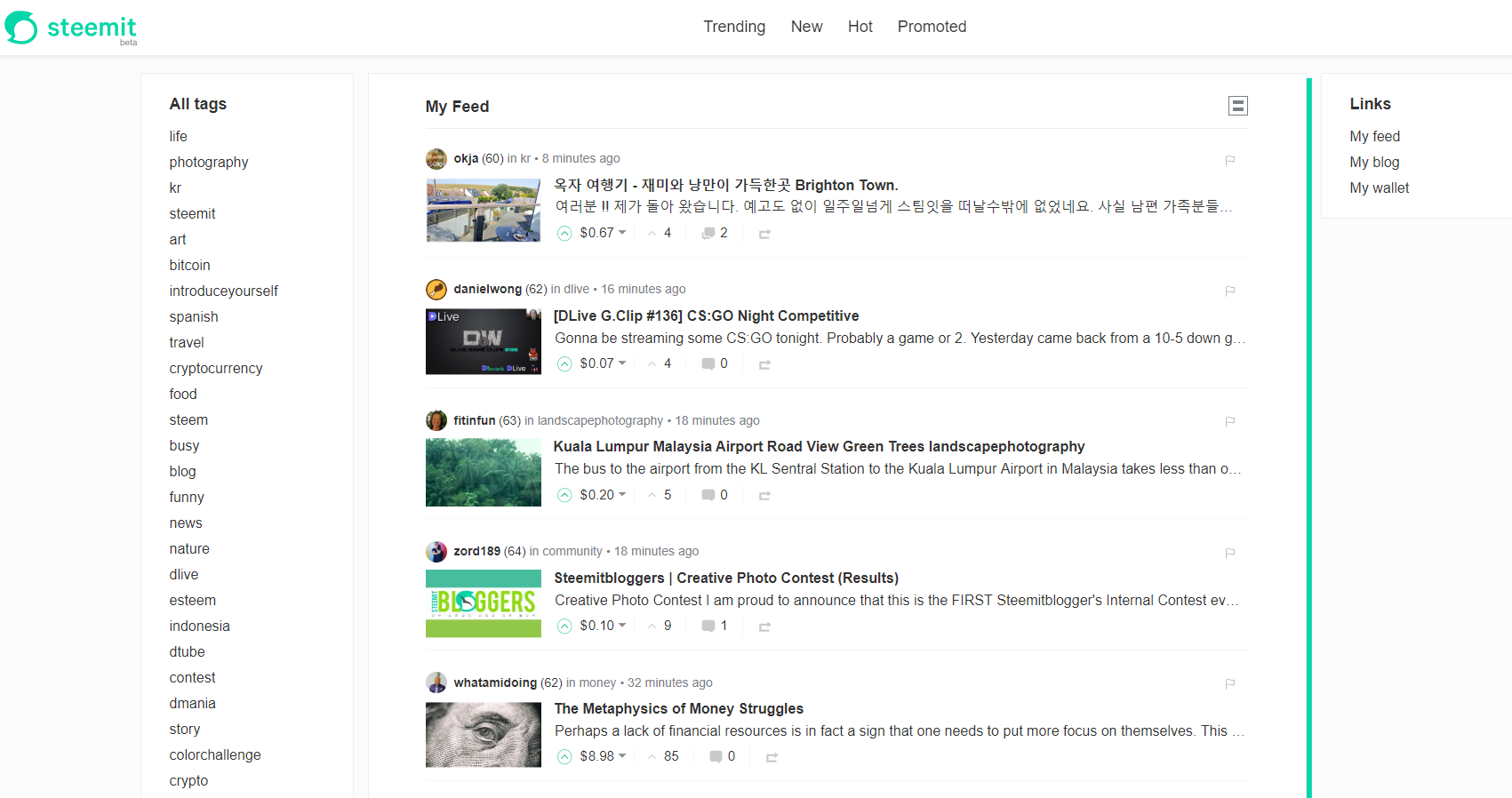Image resolution: width=1512 pixels, height=798 pixels.
Task: Show the 9 votes list on Steemitbloggers post
Action: [660, 626]
